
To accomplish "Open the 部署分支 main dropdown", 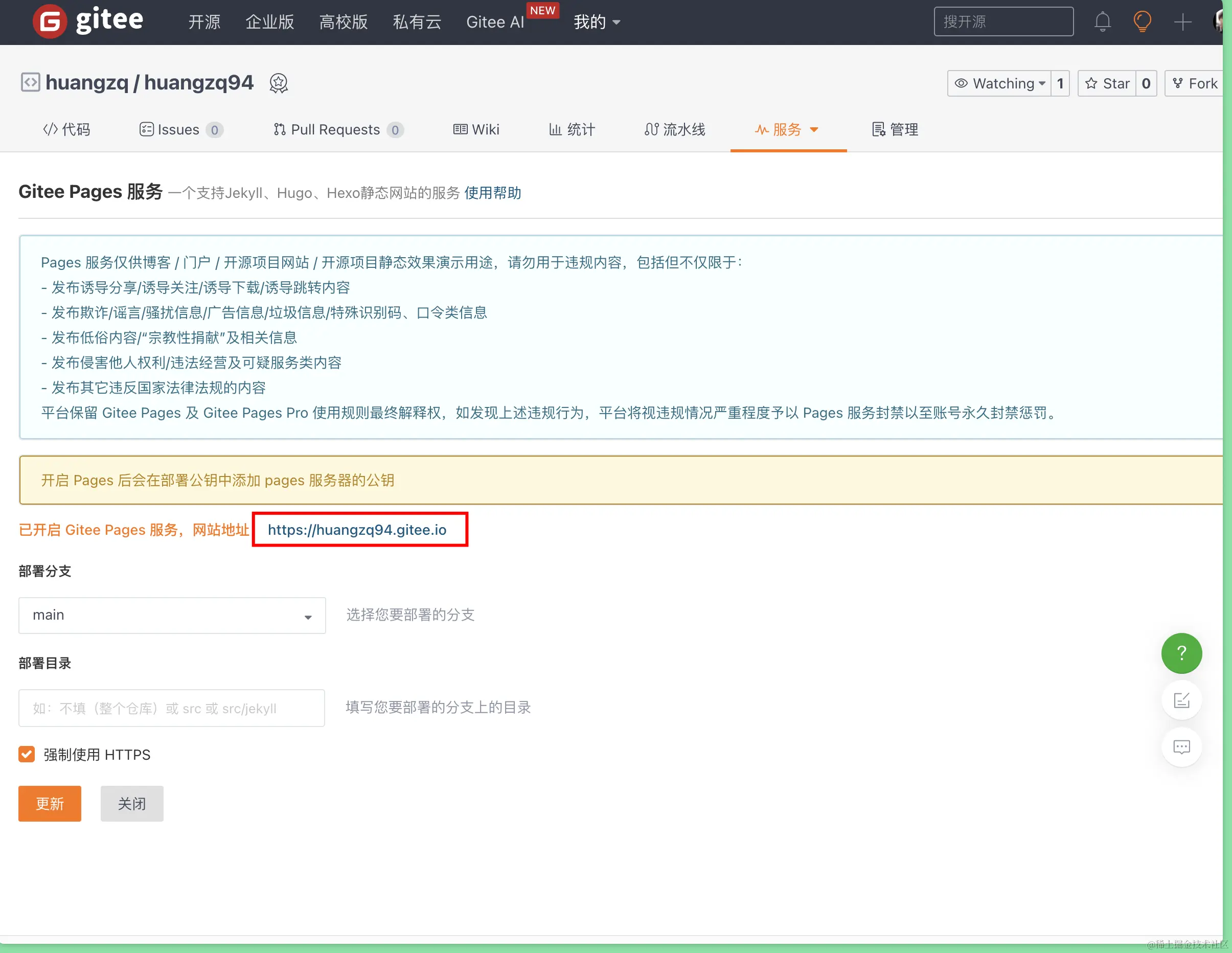I will click(172, 615).
